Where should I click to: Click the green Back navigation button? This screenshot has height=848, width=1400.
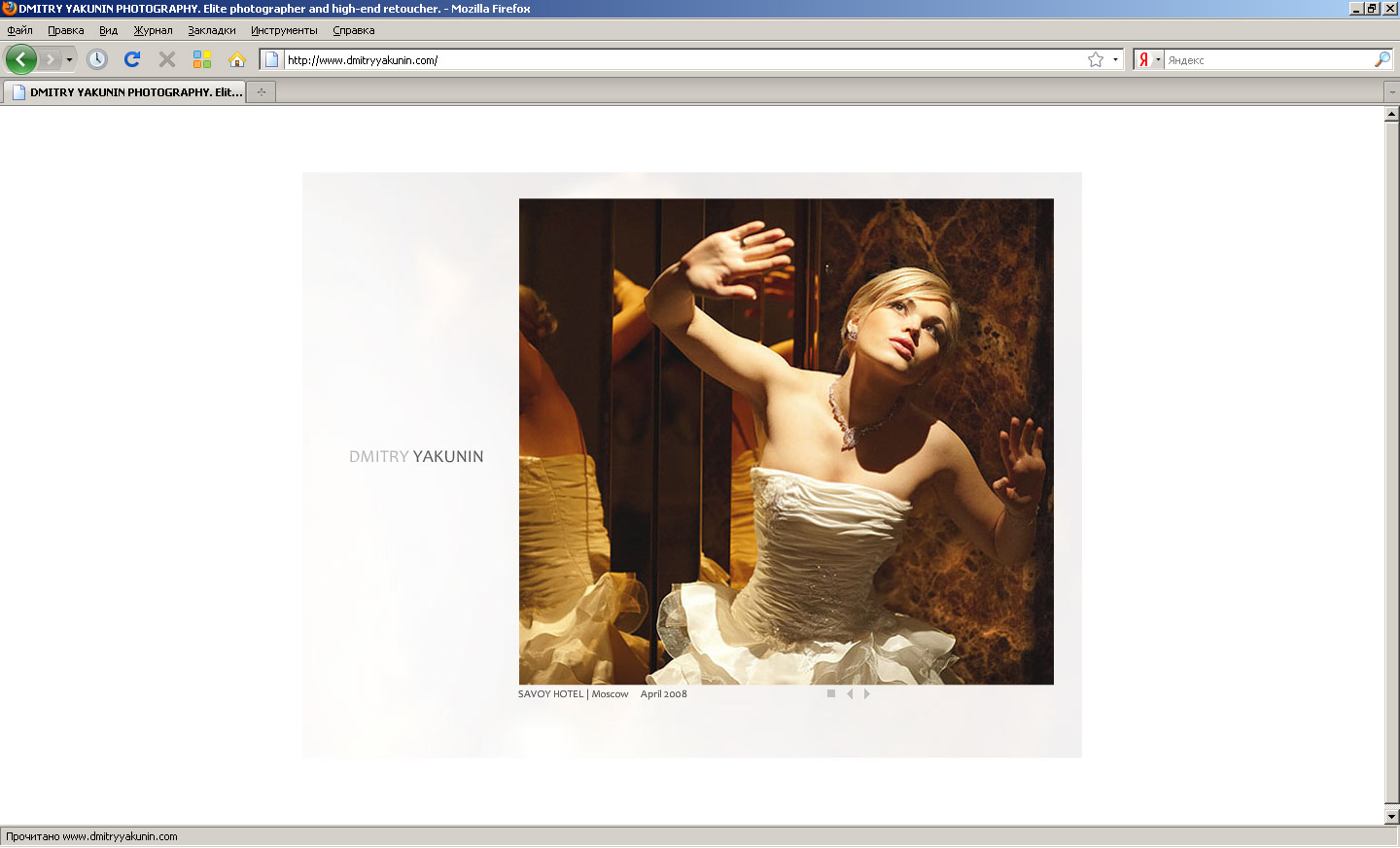pyautogui.click(x=20, y=59)
